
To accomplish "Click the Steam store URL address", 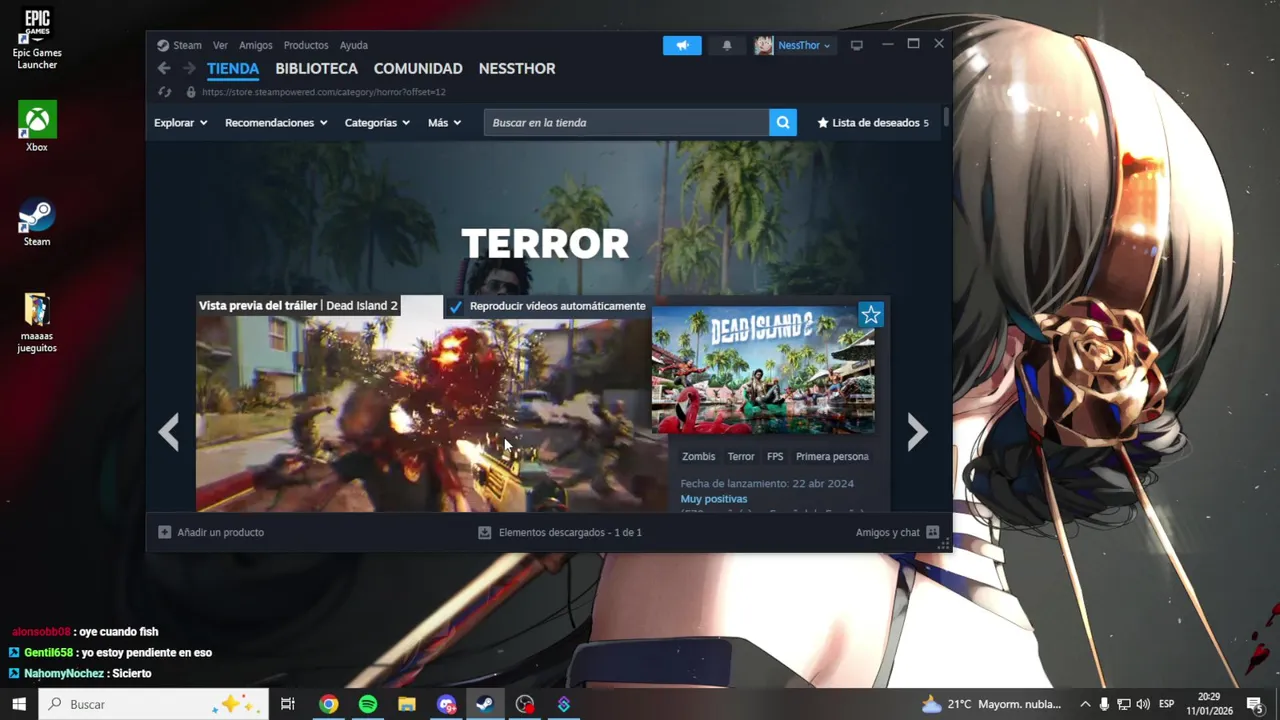I will (323, 92).
